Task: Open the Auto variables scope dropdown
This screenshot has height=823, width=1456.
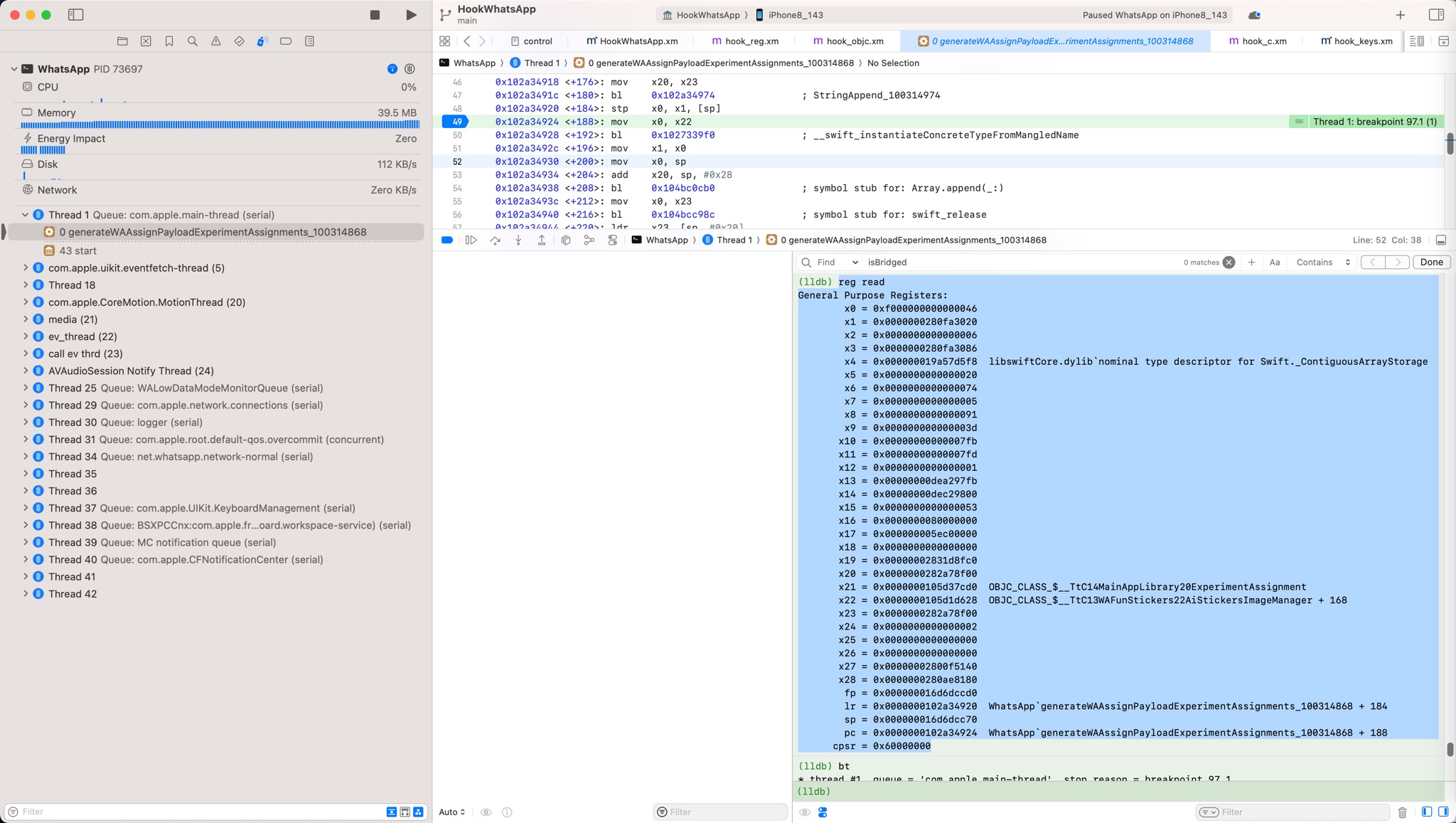Action: click(x=452, y=812)
